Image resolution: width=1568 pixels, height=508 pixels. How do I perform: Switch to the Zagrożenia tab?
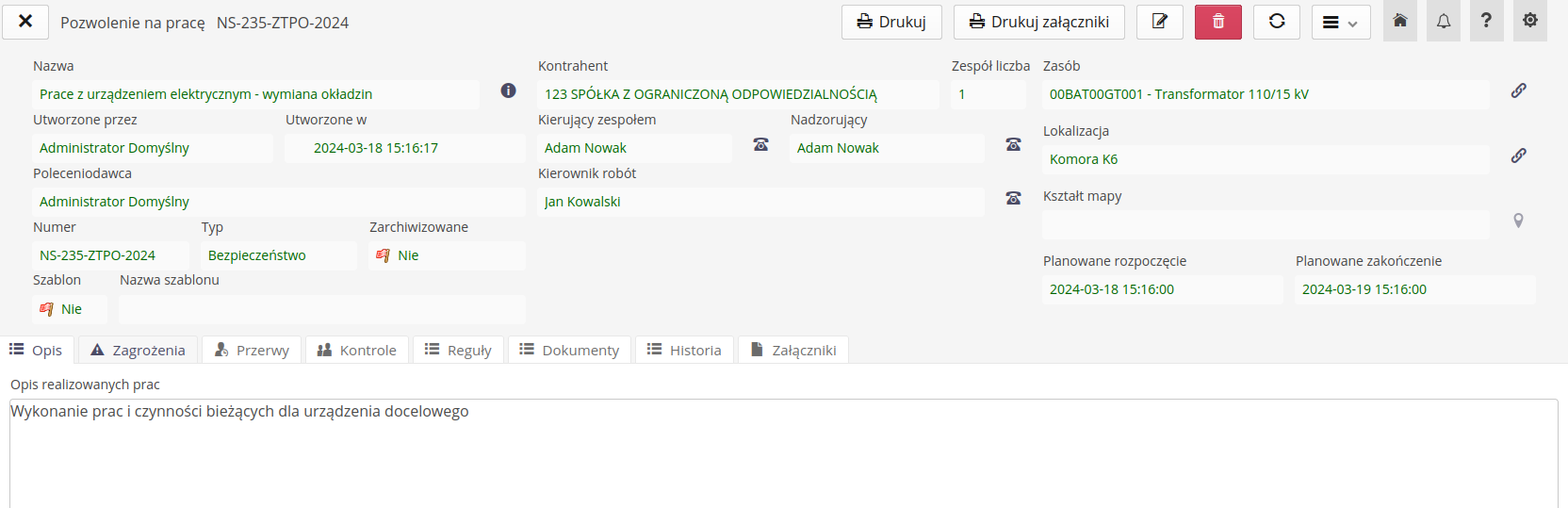click(x=139, y=351)
